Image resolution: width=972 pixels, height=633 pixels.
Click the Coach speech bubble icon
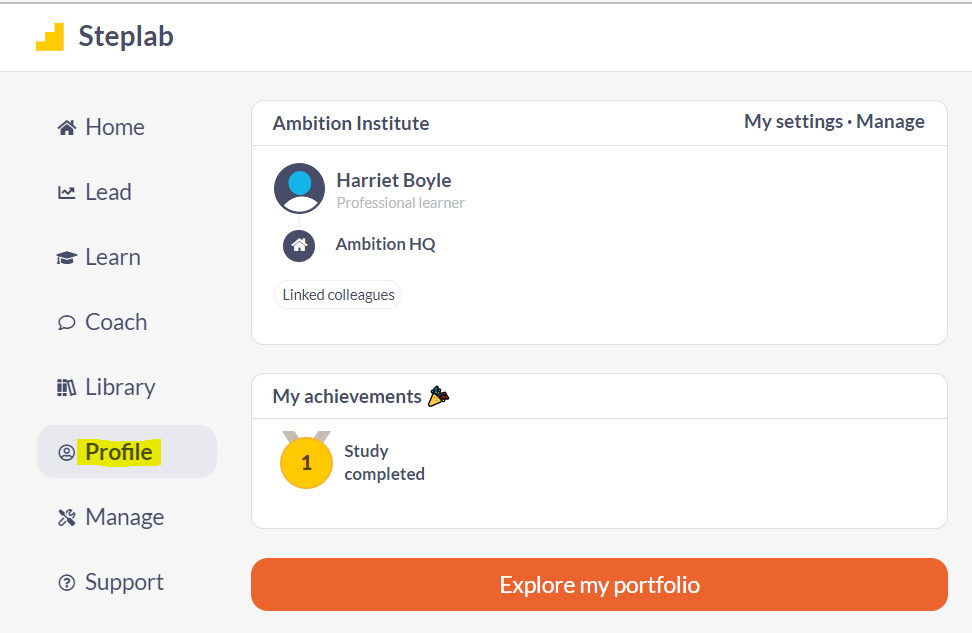click(66, 322)
